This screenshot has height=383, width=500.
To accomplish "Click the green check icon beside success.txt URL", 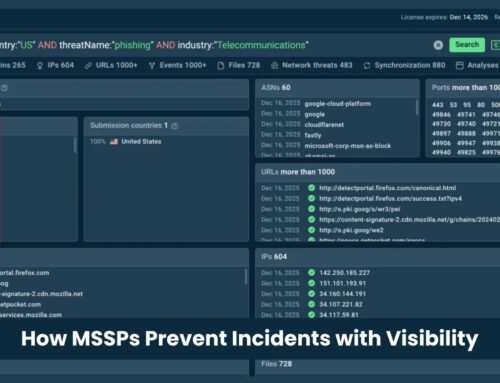I will [x=311, y=199].
